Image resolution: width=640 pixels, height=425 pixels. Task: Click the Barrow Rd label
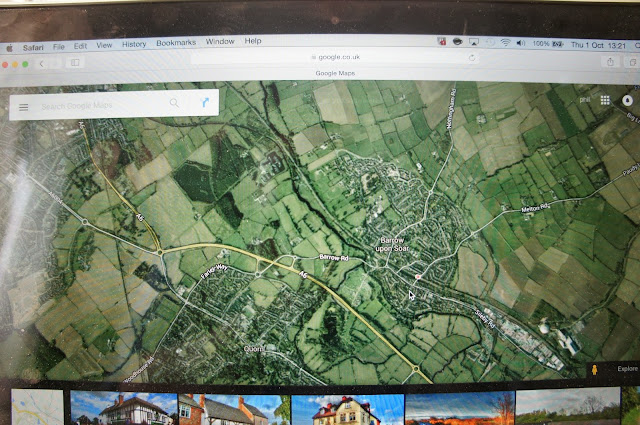pos(334,258)
